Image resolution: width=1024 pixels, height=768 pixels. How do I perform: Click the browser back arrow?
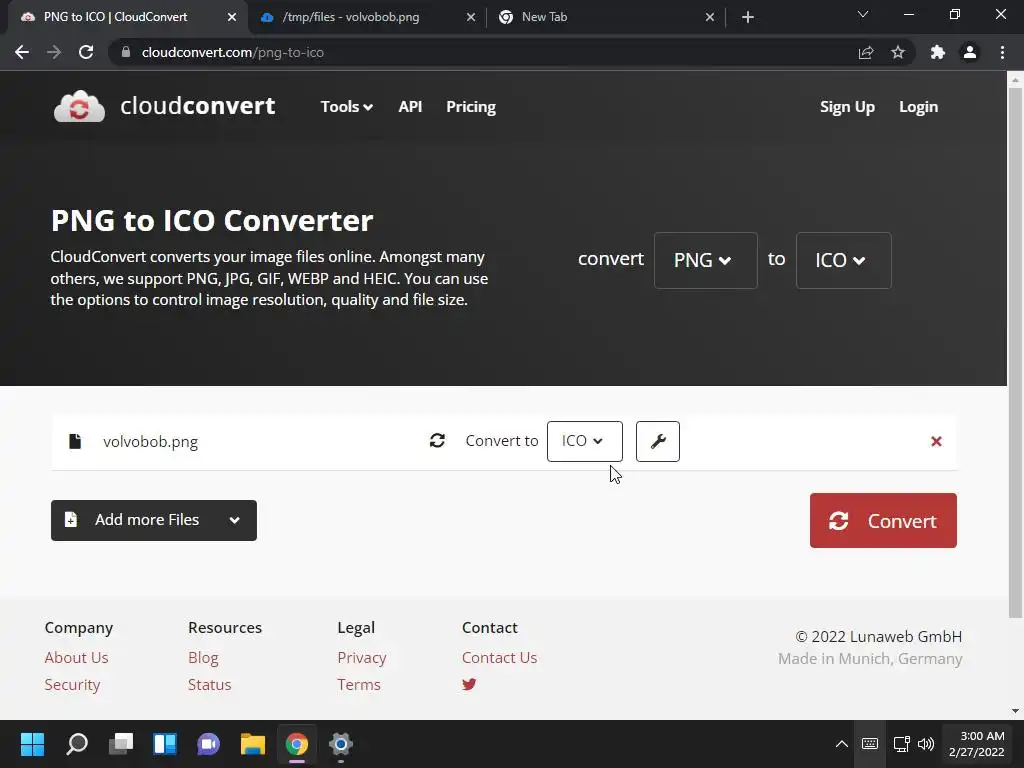coord(22,52)
